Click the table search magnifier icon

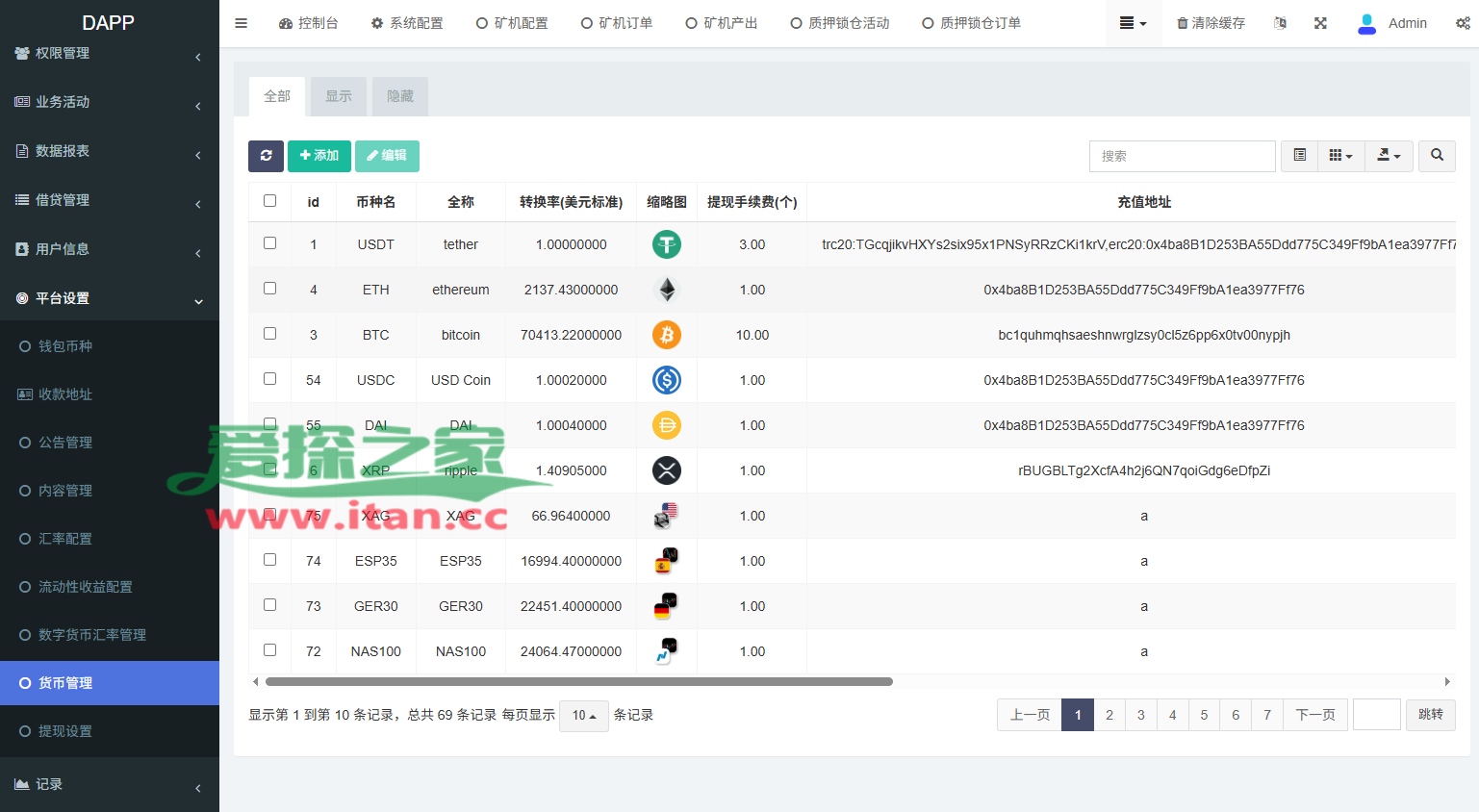[x=1437, y=155]
